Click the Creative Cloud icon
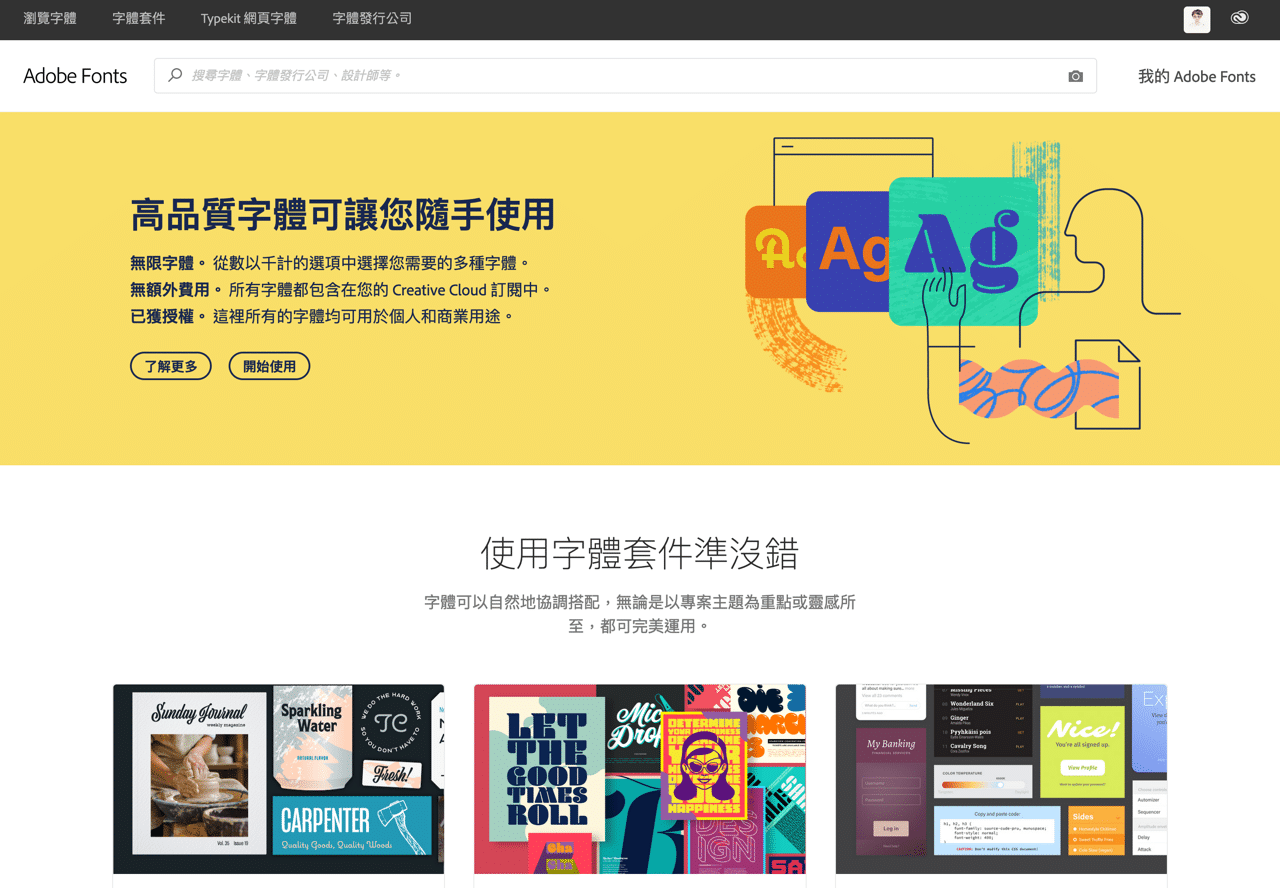 point(1240,18)
